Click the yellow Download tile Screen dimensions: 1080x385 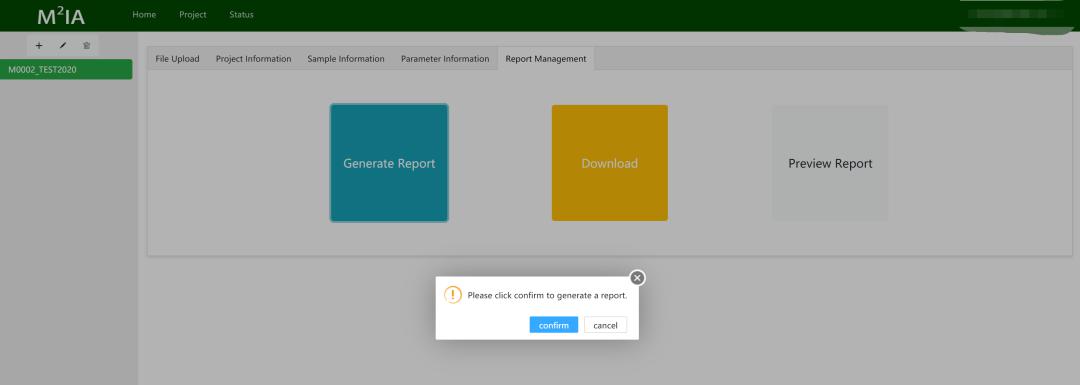click(x=610, y=163)
